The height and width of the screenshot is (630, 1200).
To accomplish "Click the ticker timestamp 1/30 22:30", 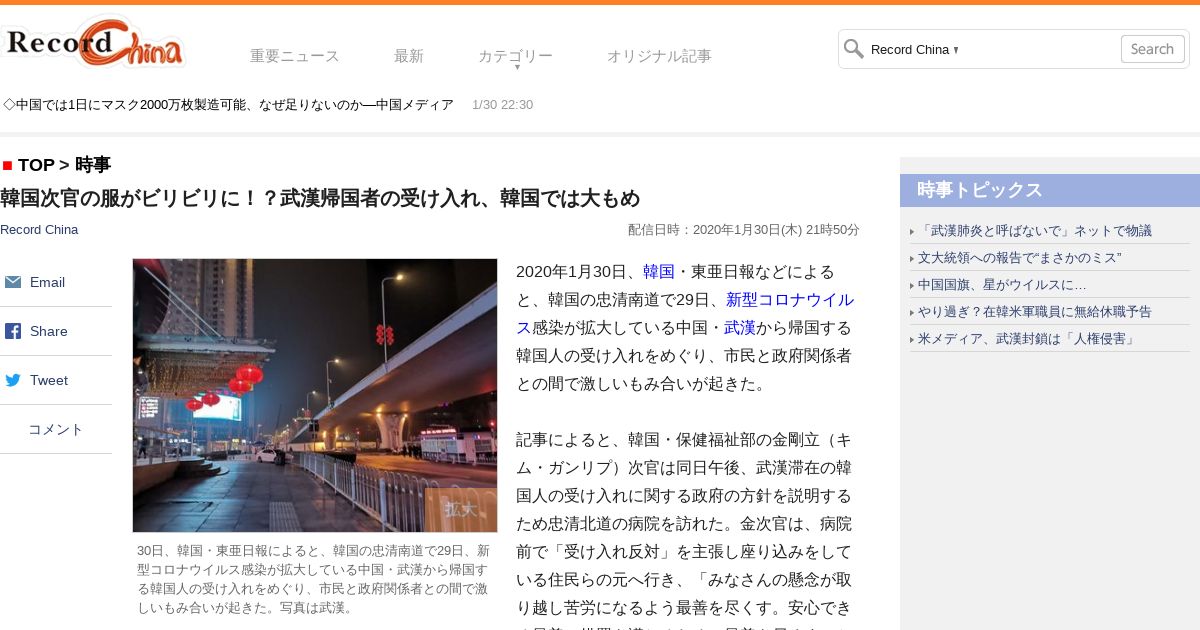I will pos(502,105).
